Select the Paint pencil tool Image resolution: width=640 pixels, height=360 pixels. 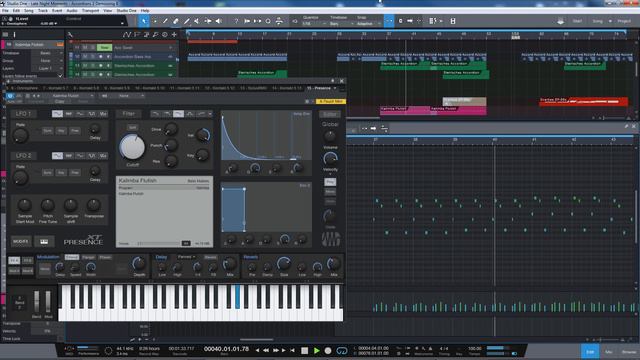click(x=187, y=21)
